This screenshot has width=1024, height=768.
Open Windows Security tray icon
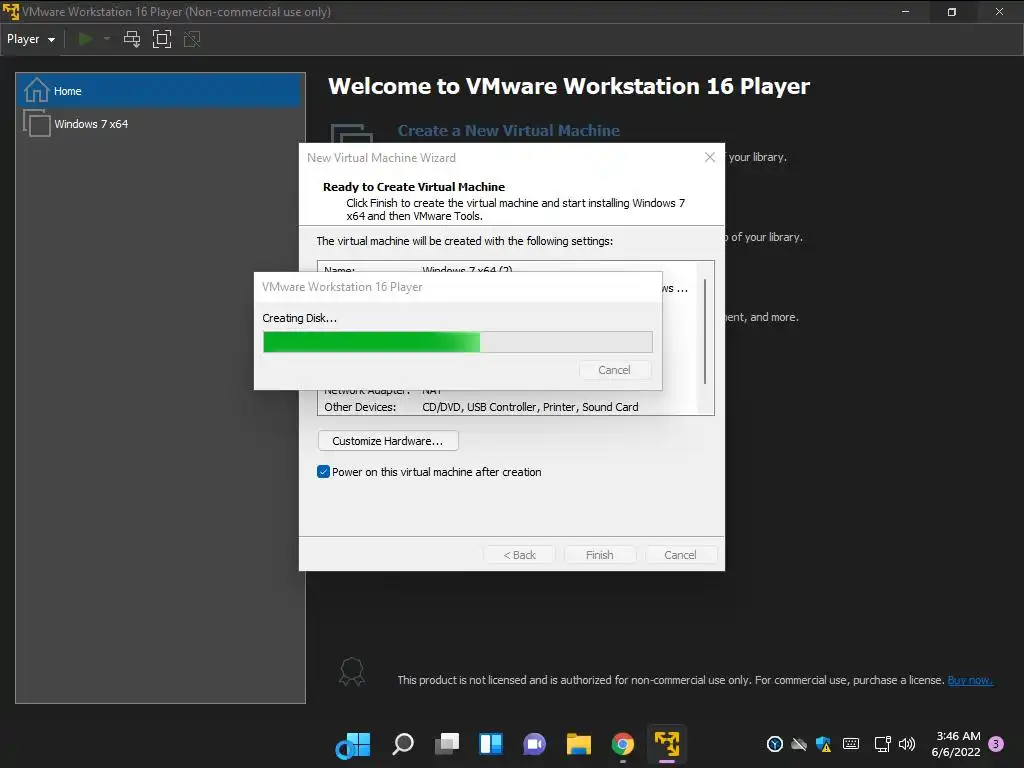tap(824, 744)
